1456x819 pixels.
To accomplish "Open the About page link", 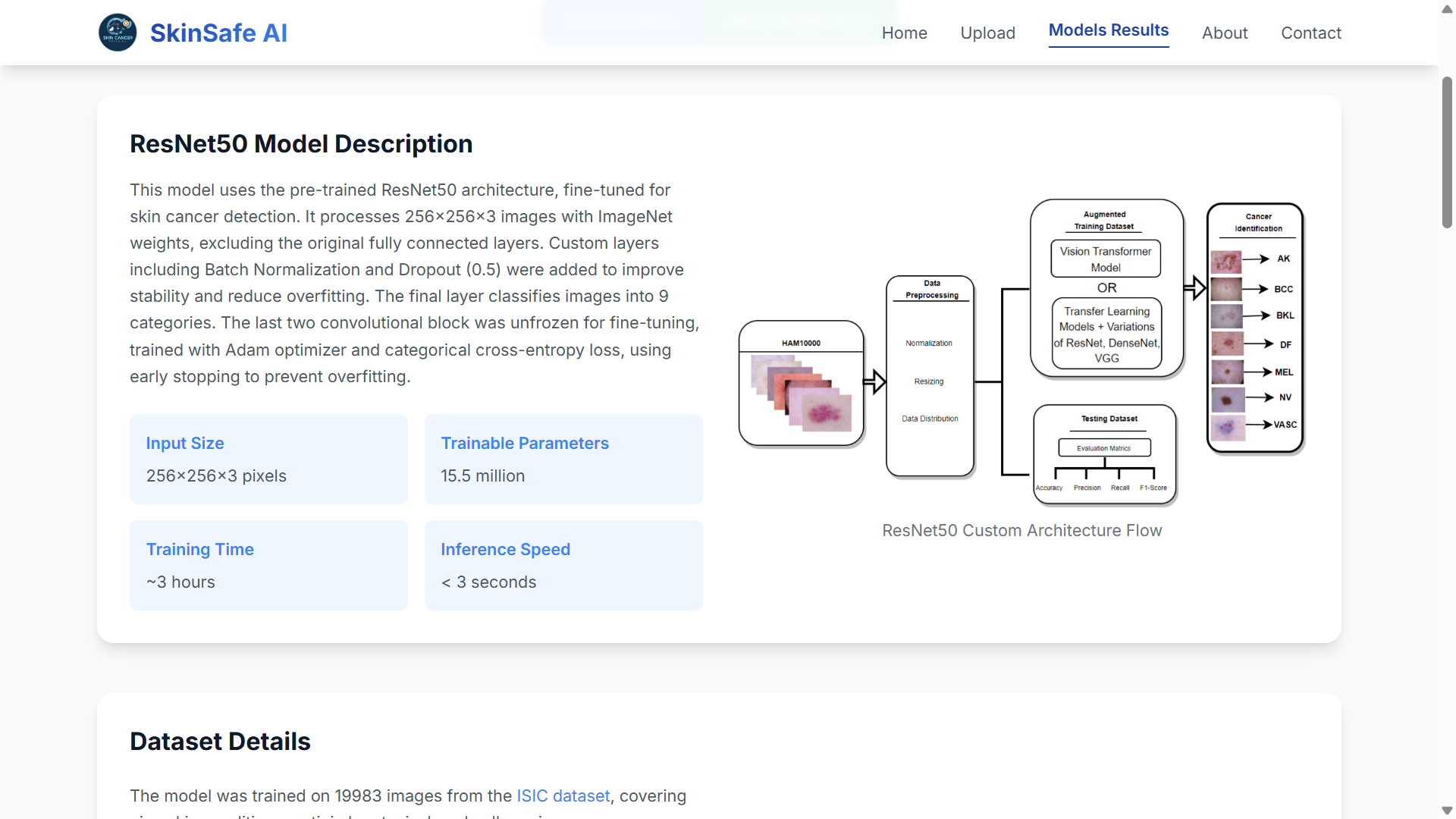I will pyautogui.click(x=1224, y=33).
